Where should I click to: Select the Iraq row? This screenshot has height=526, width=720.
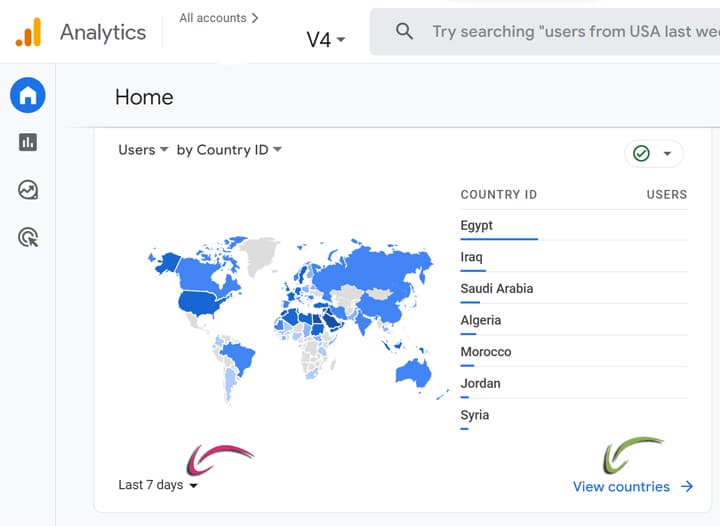pyautogui.click(x=574, y=257)
